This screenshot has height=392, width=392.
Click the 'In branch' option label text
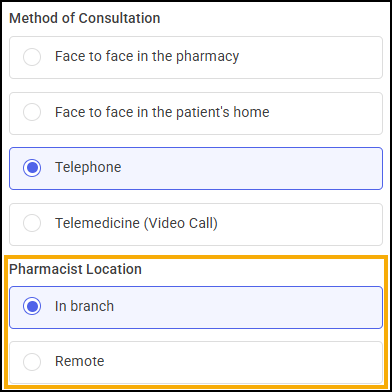click(84, 306)
